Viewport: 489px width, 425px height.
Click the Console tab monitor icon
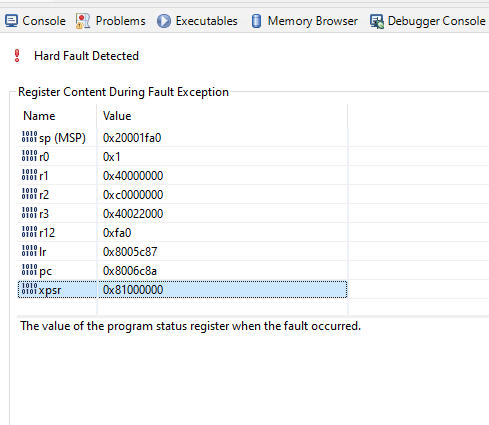(11, 21)
